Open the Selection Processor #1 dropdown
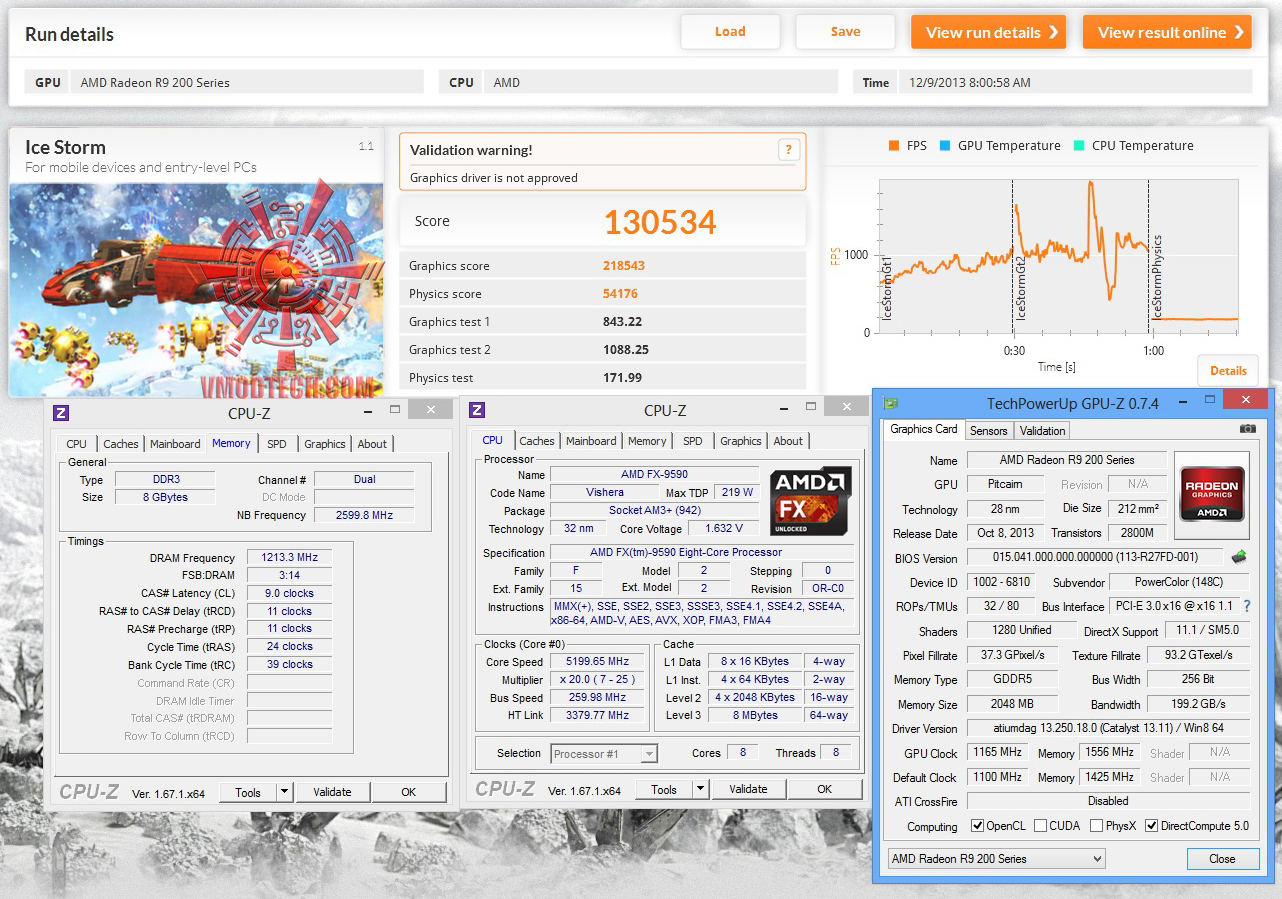1282x899 pixels. click(x=604, y=753)
